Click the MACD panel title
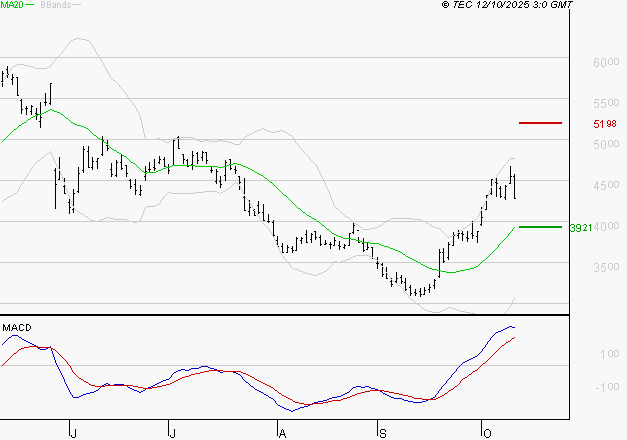Viewport: 627px width, 440px height. pos(17,328)
